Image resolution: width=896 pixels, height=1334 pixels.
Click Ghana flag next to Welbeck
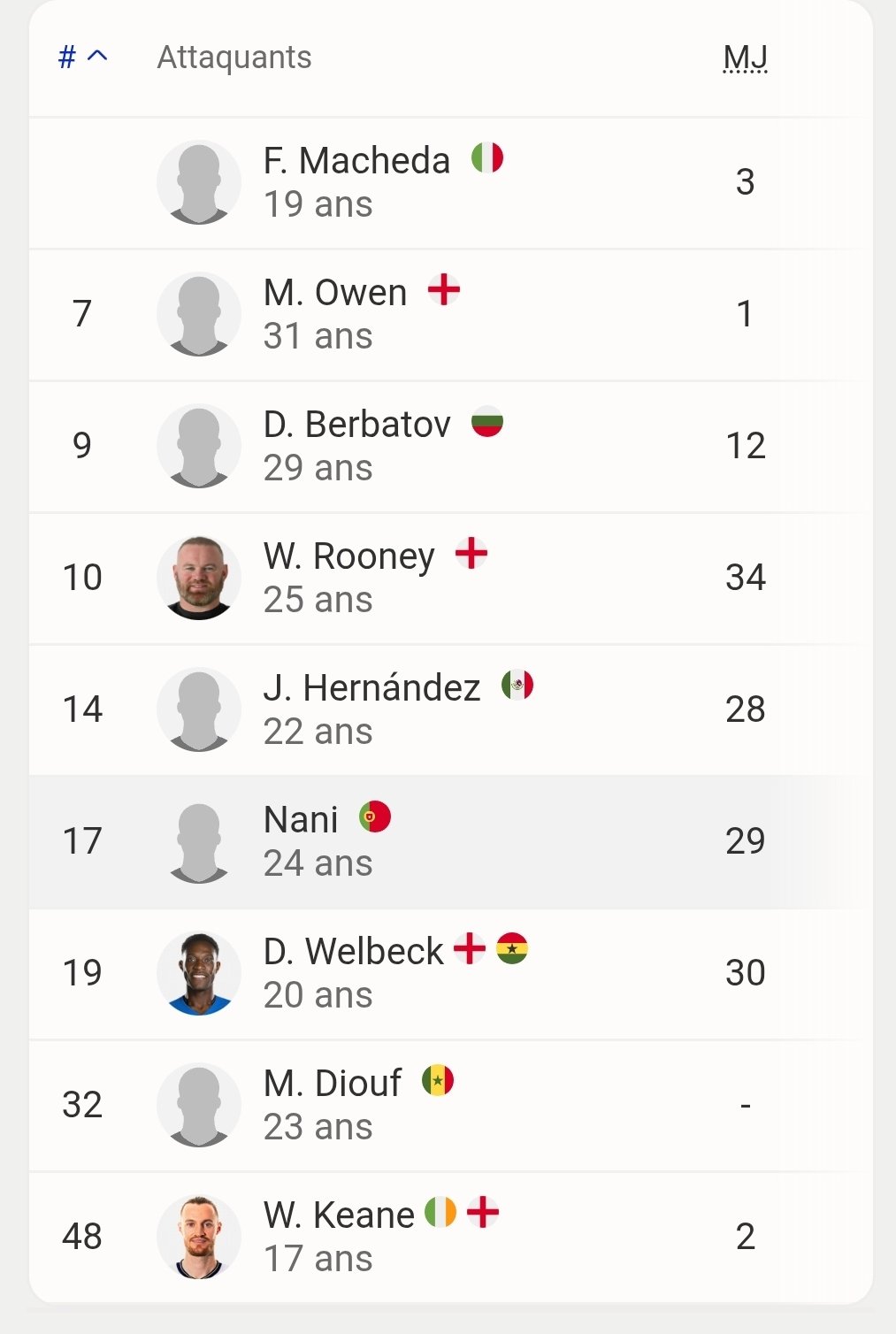click(x=512, y=948)
